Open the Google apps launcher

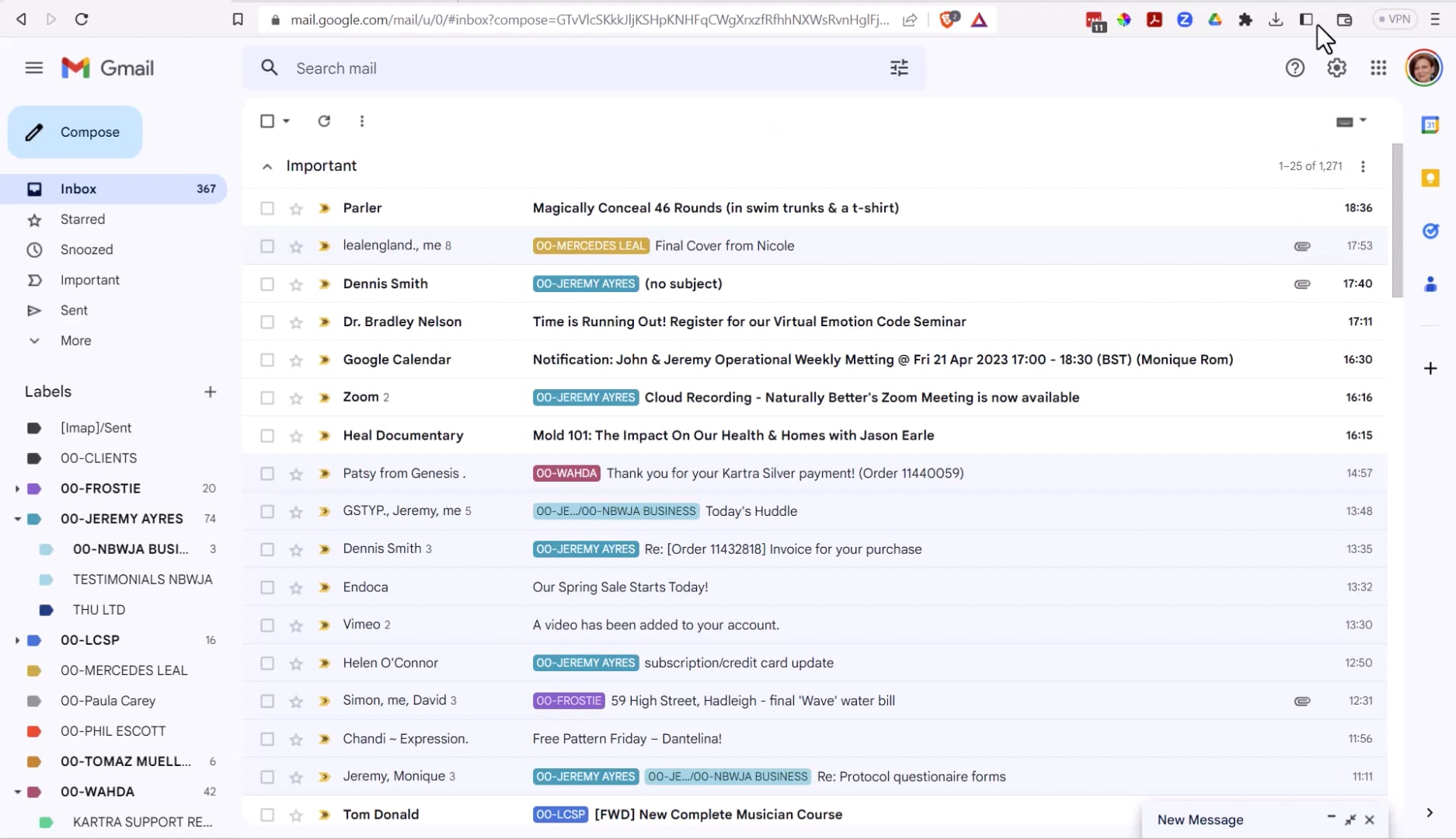pyautogui.click(x=1378, y=68)
